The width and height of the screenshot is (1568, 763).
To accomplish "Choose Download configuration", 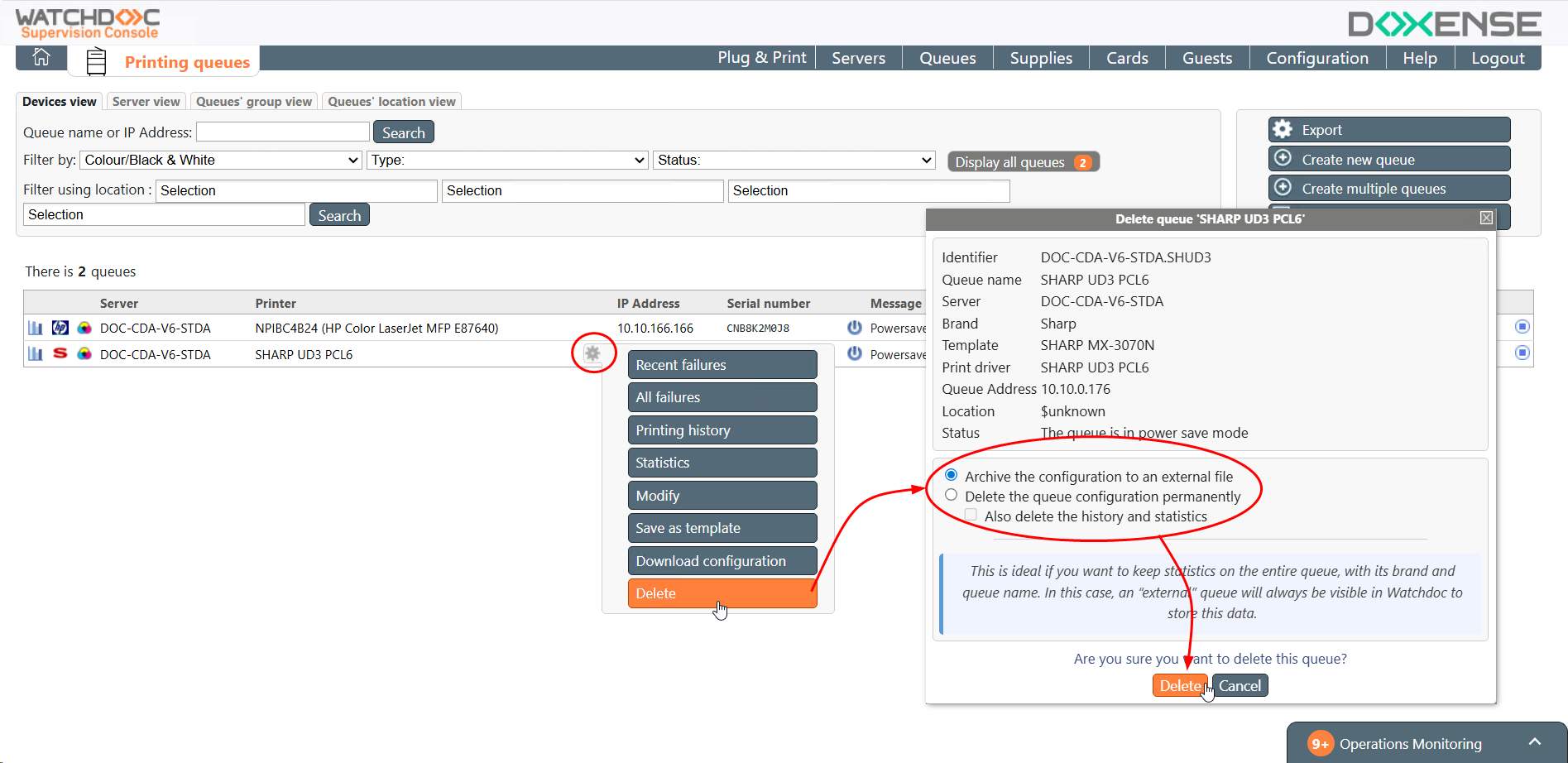I will [x=722, y=561].
